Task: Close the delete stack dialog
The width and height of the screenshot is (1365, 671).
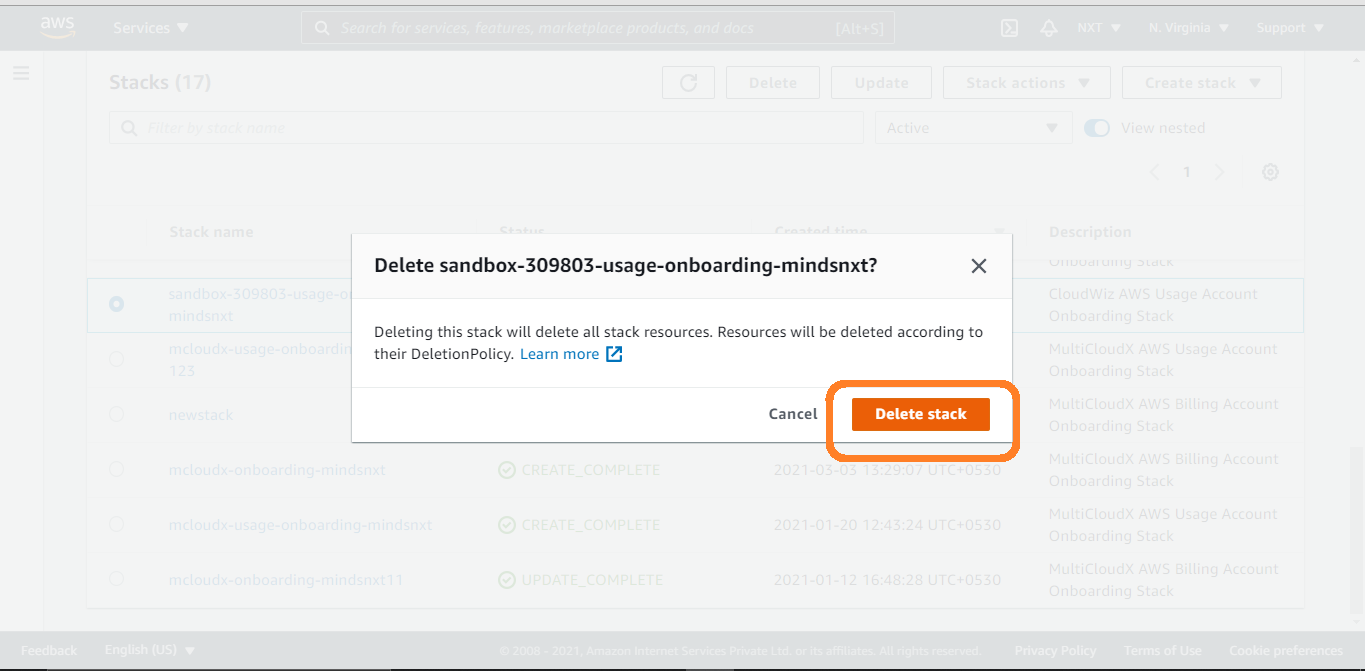Action: click(x=979, y=266)
